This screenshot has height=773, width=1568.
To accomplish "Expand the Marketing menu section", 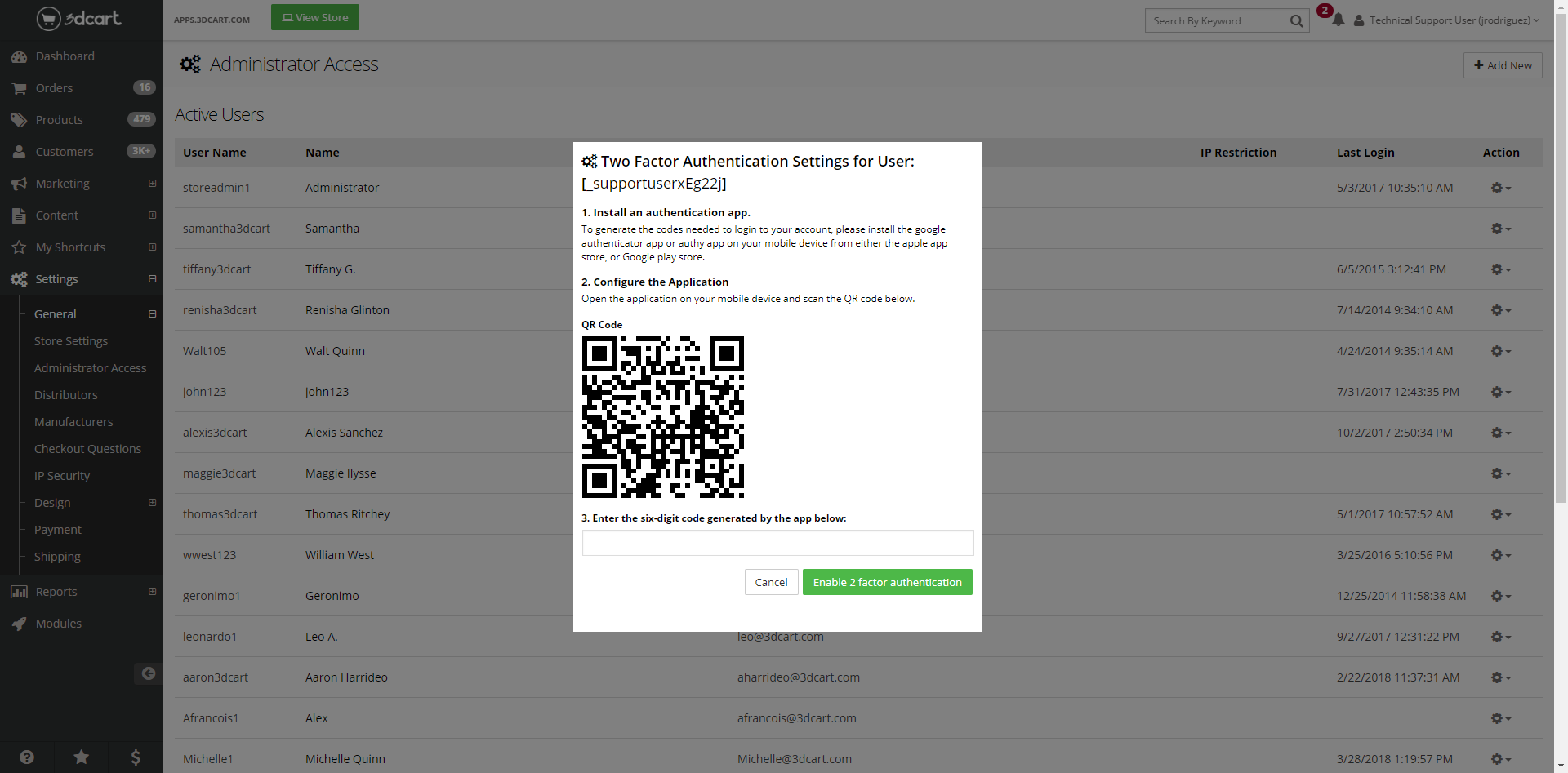I will pyautogui.click(x=152, y=184).
